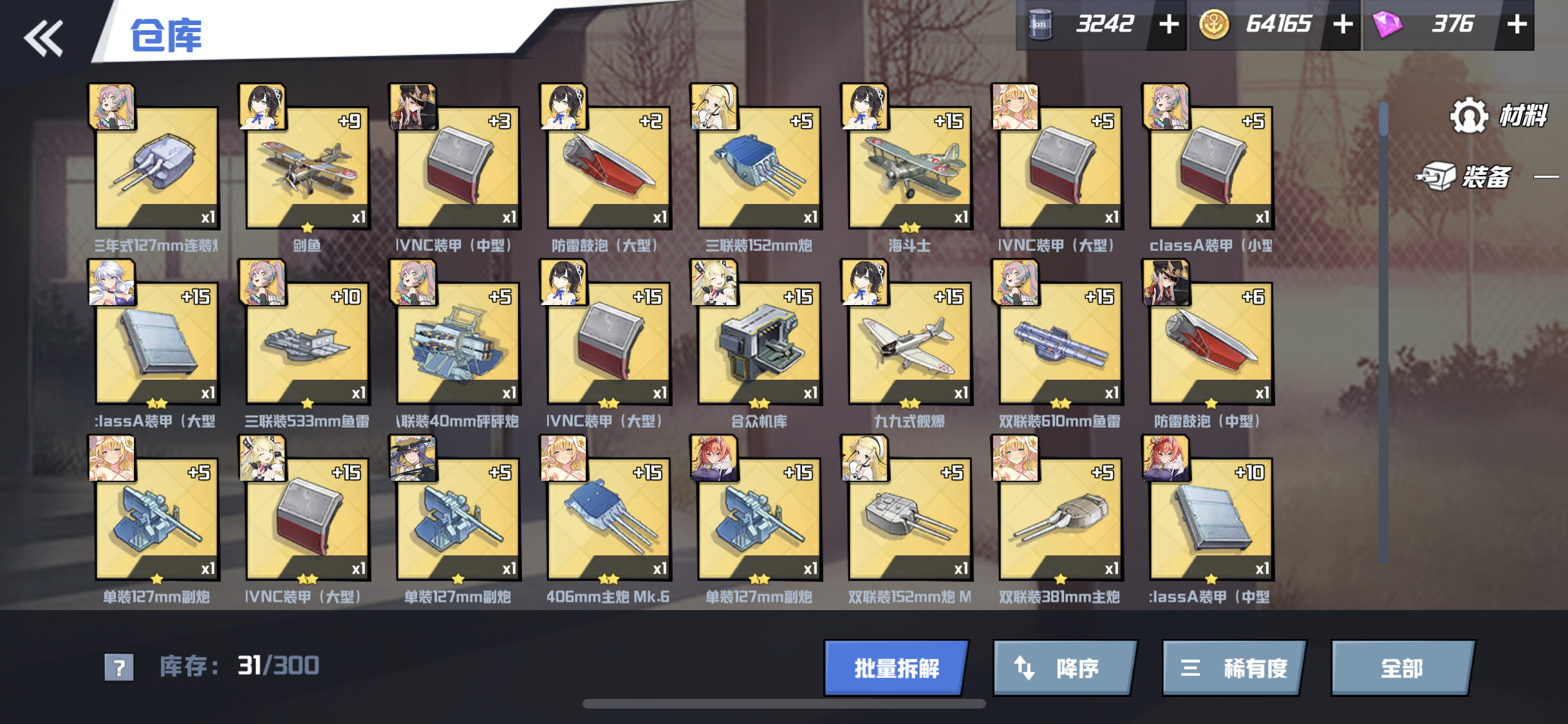Select the 406mm主炮 Mk.6 gun item
Viewport: 1568px width, 724px height.
(x=609, y=519)
